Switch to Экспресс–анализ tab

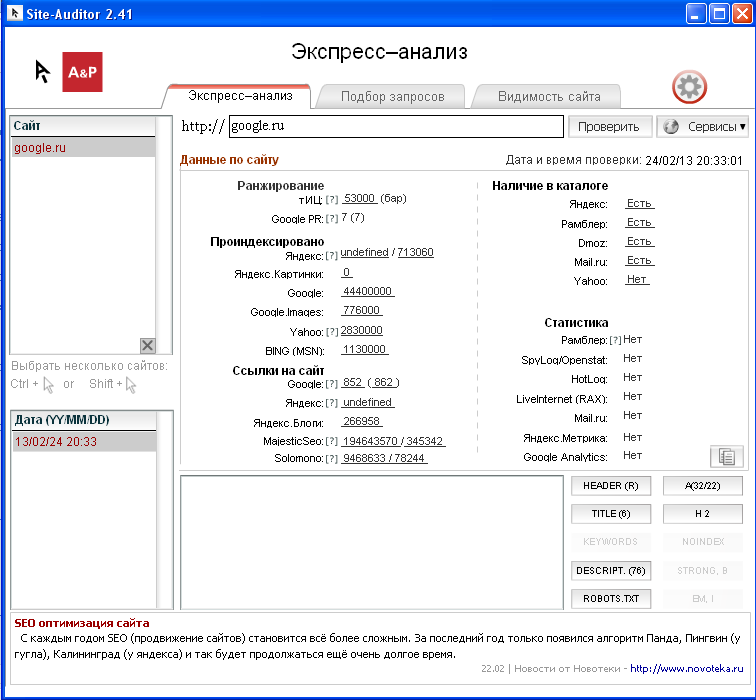[240, 96]
